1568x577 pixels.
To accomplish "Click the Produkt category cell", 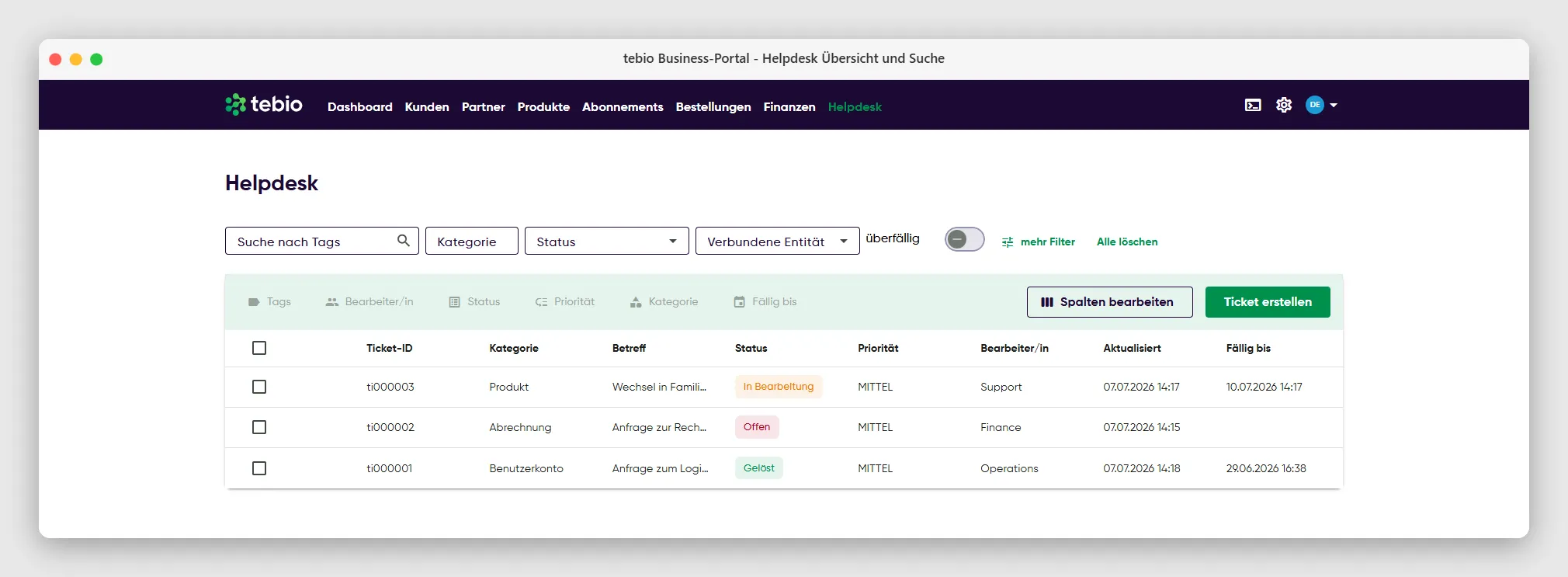I will [x=509, y=387].
